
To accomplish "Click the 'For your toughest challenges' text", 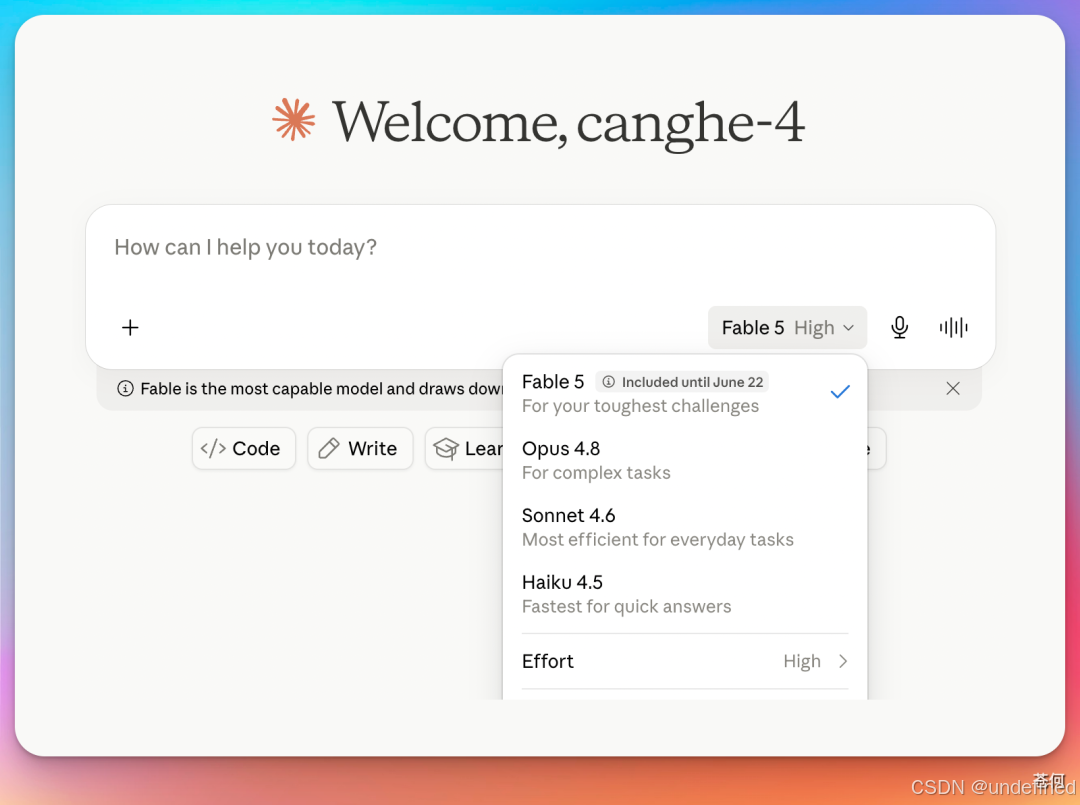I will click(x=640, y=406).
